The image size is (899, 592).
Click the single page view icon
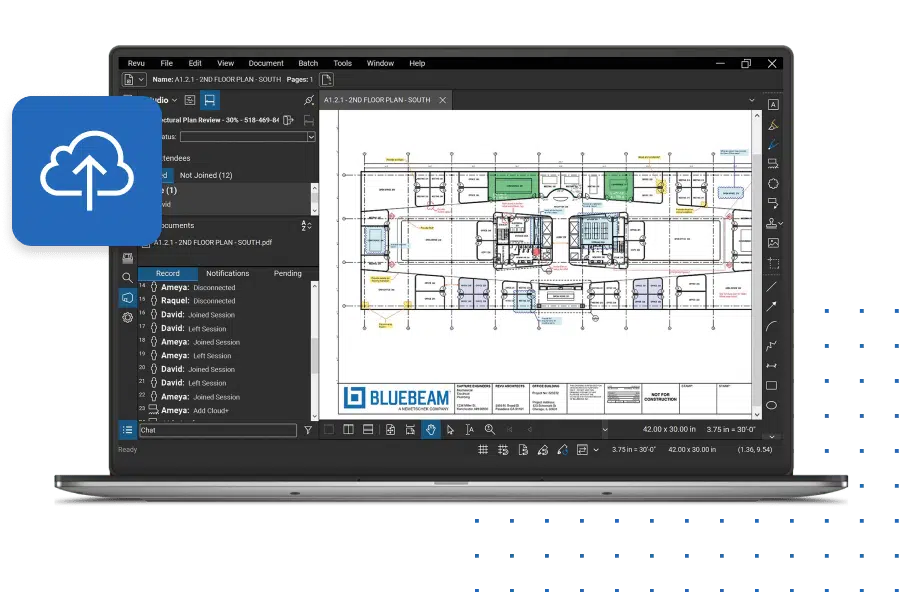(x=390, y=429)
